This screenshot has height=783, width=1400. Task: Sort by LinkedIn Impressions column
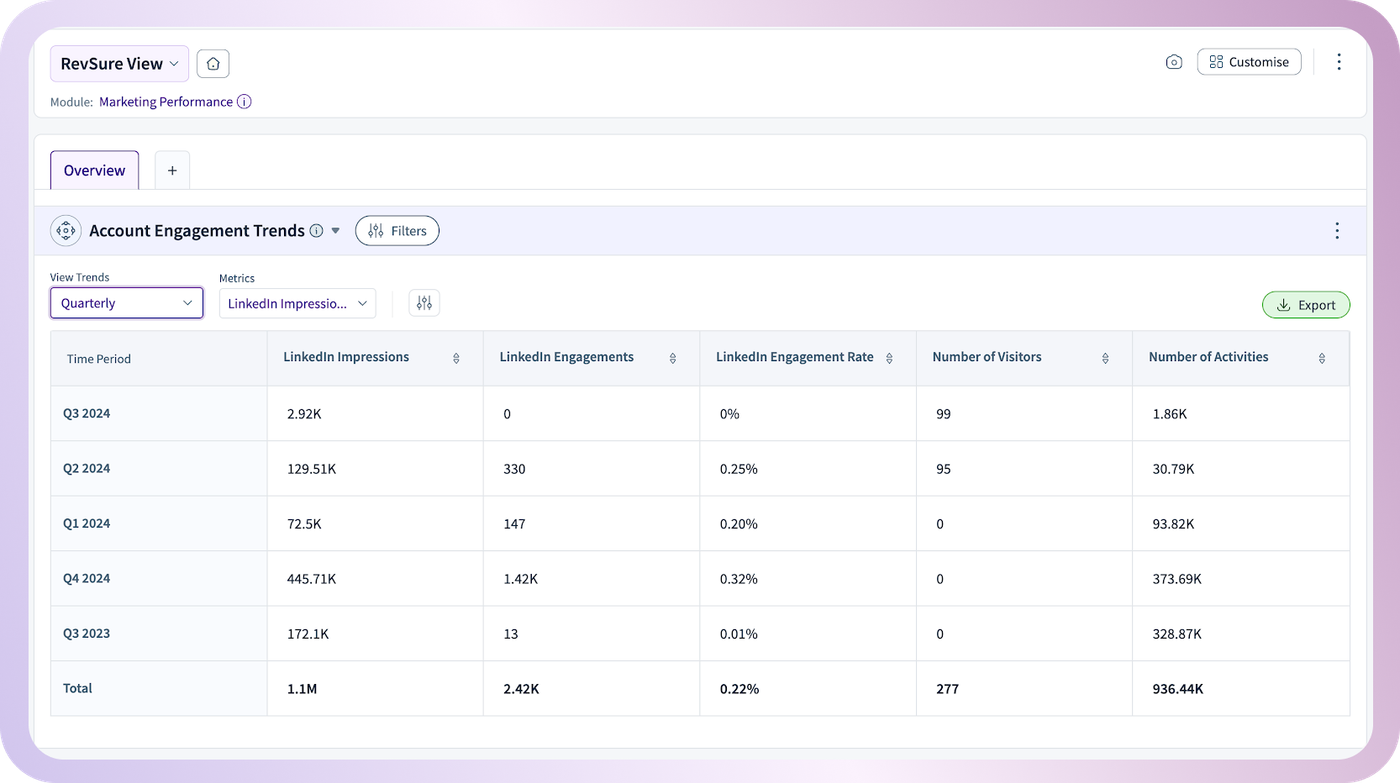coord(456,358)
